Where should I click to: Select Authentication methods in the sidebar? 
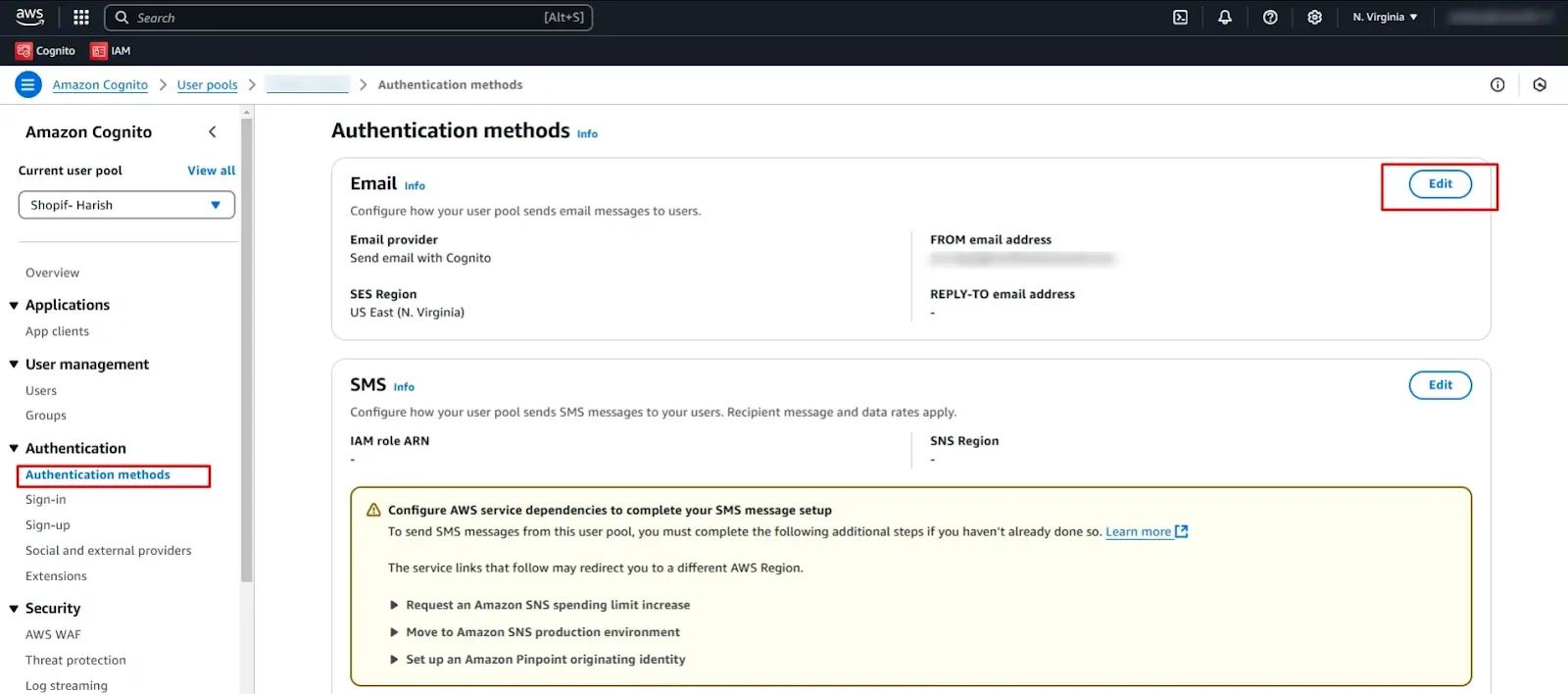tap(98, 474)
